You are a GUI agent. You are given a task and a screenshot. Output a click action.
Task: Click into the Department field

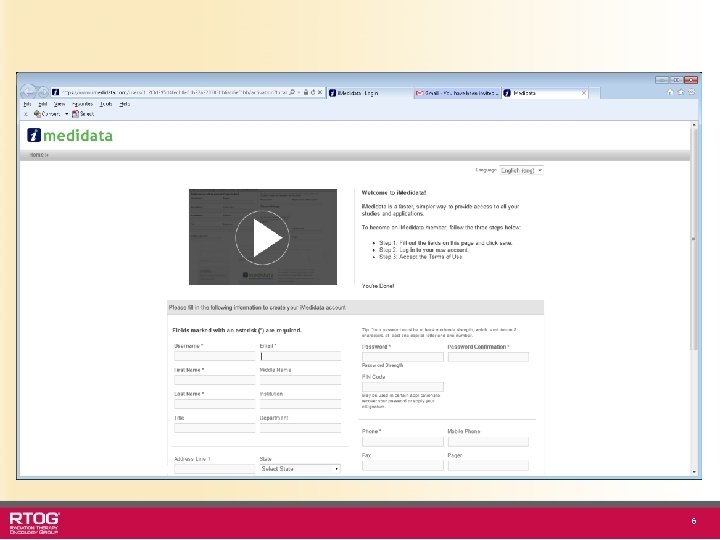[300, 428]
